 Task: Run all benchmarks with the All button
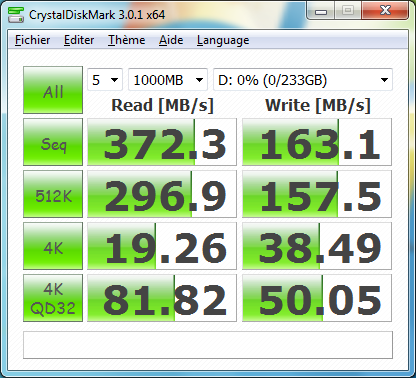click(53, 90)
